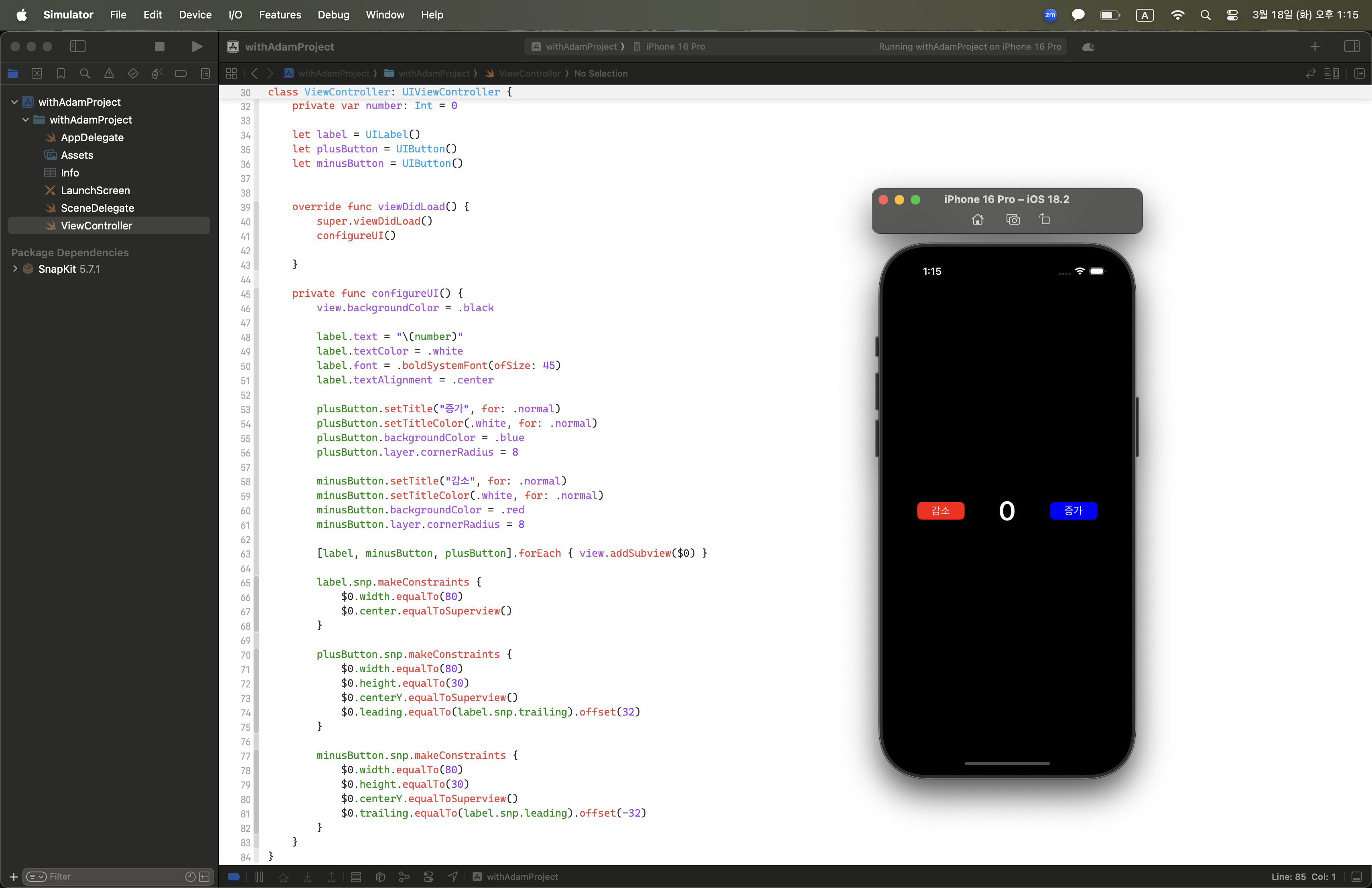Viewport: 1372px width, 888px height.
Task: Rotate the simulator device icon
Action: click(x=1045, y=219)
